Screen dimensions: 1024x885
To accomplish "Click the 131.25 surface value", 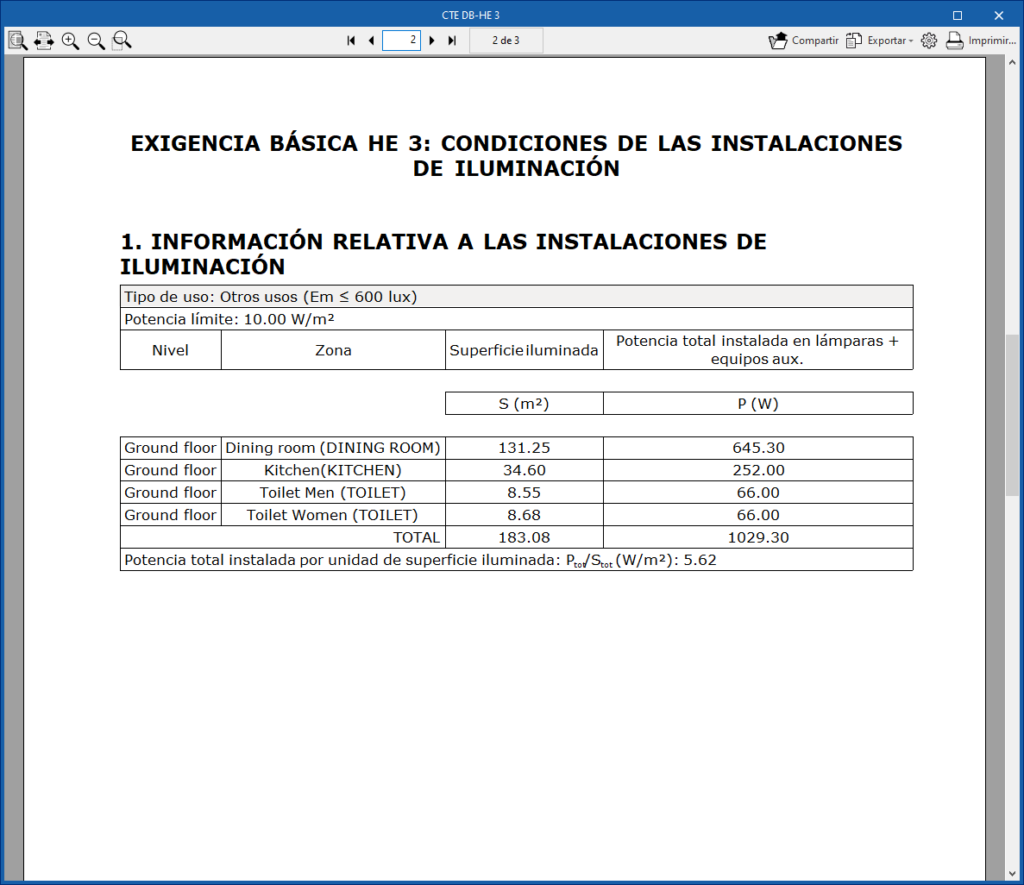I will click(524, 448).
